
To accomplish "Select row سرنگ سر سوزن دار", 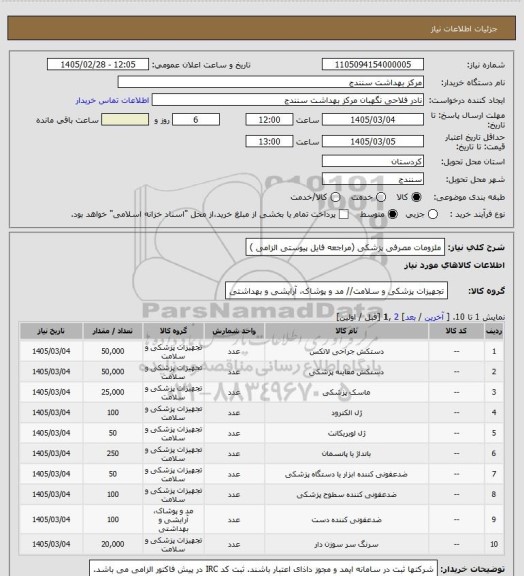I will point(262,544).
